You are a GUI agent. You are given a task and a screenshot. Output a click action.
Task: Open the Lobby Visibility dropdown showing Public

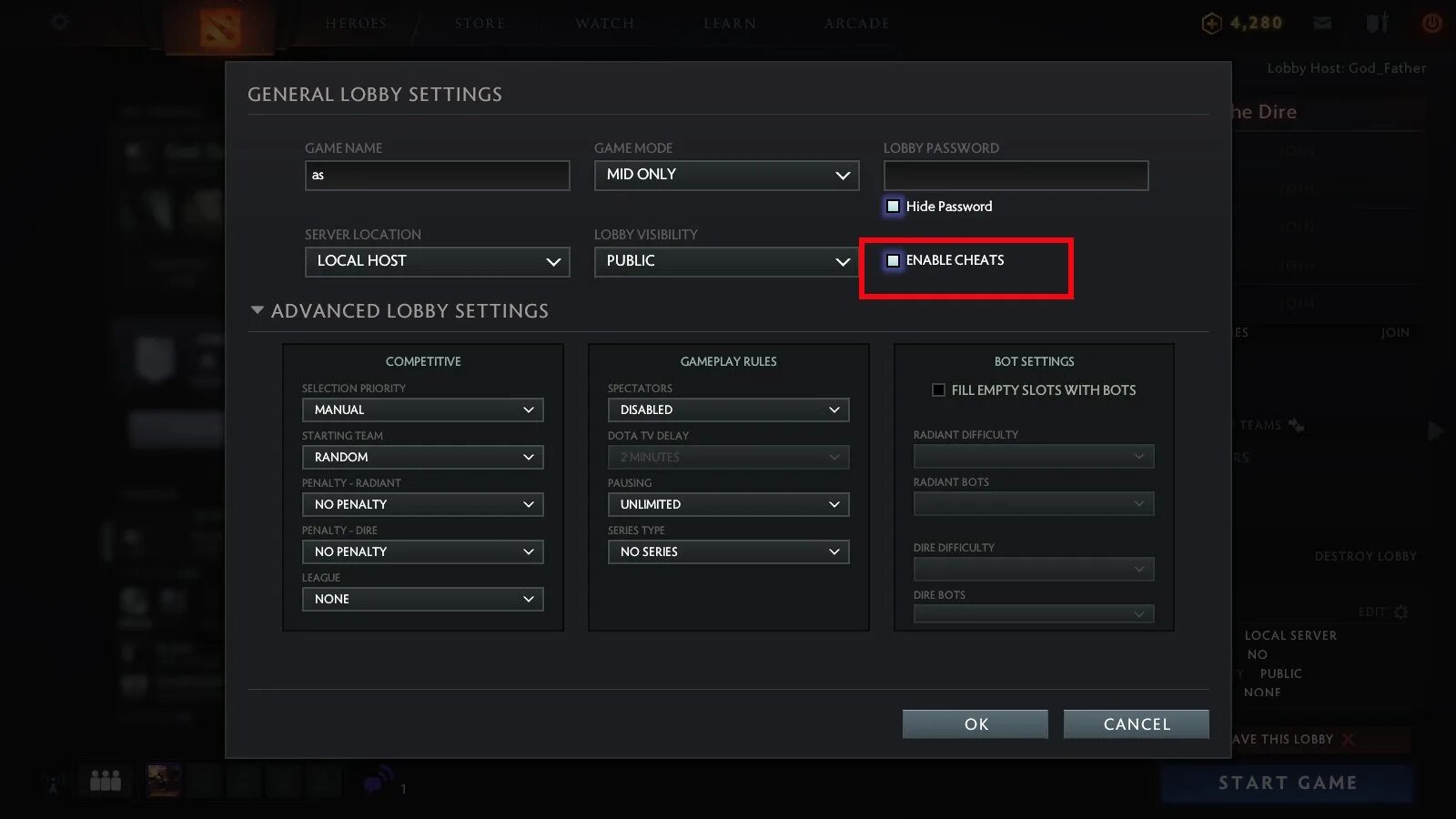click(727, 261)
